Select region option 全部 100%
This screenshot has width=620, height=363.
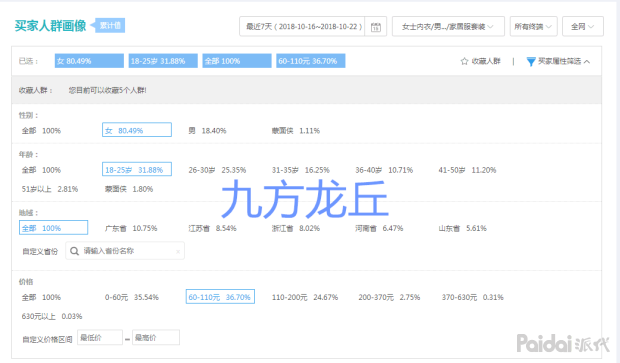point(53,228)
